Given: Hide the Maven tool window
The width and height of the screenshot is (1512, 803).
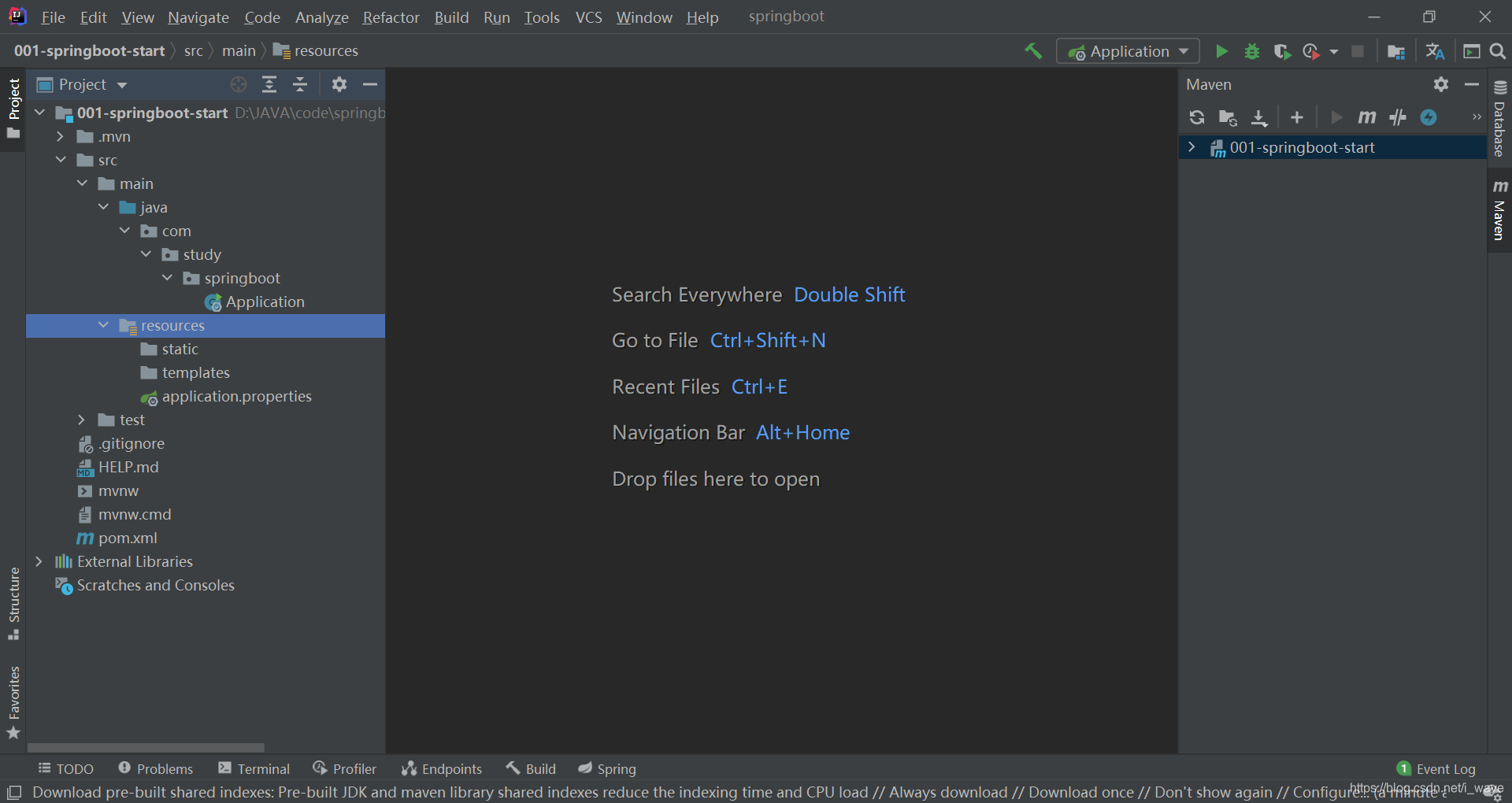Looking at the screenshot, I should (1472, 84).
